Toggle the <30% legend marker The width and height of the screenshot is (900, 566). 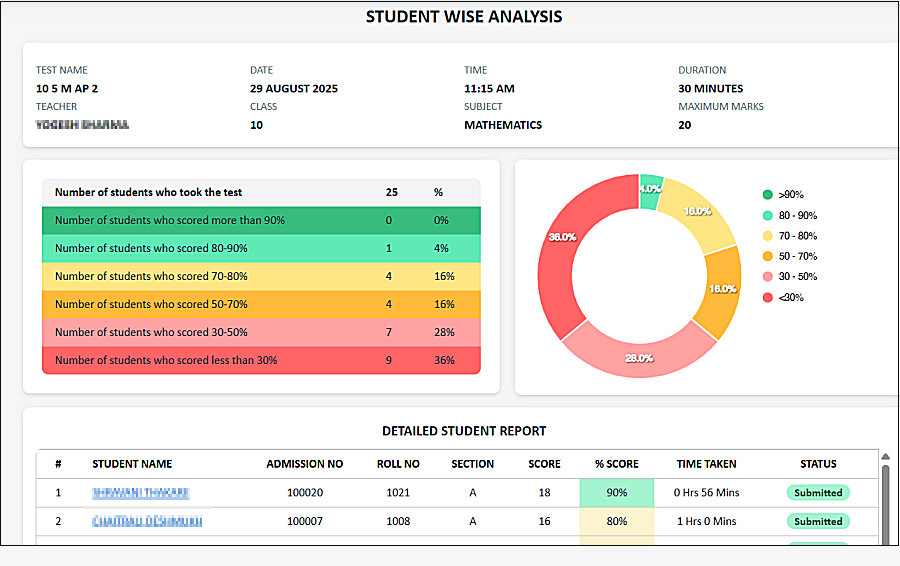click(768, 298)
